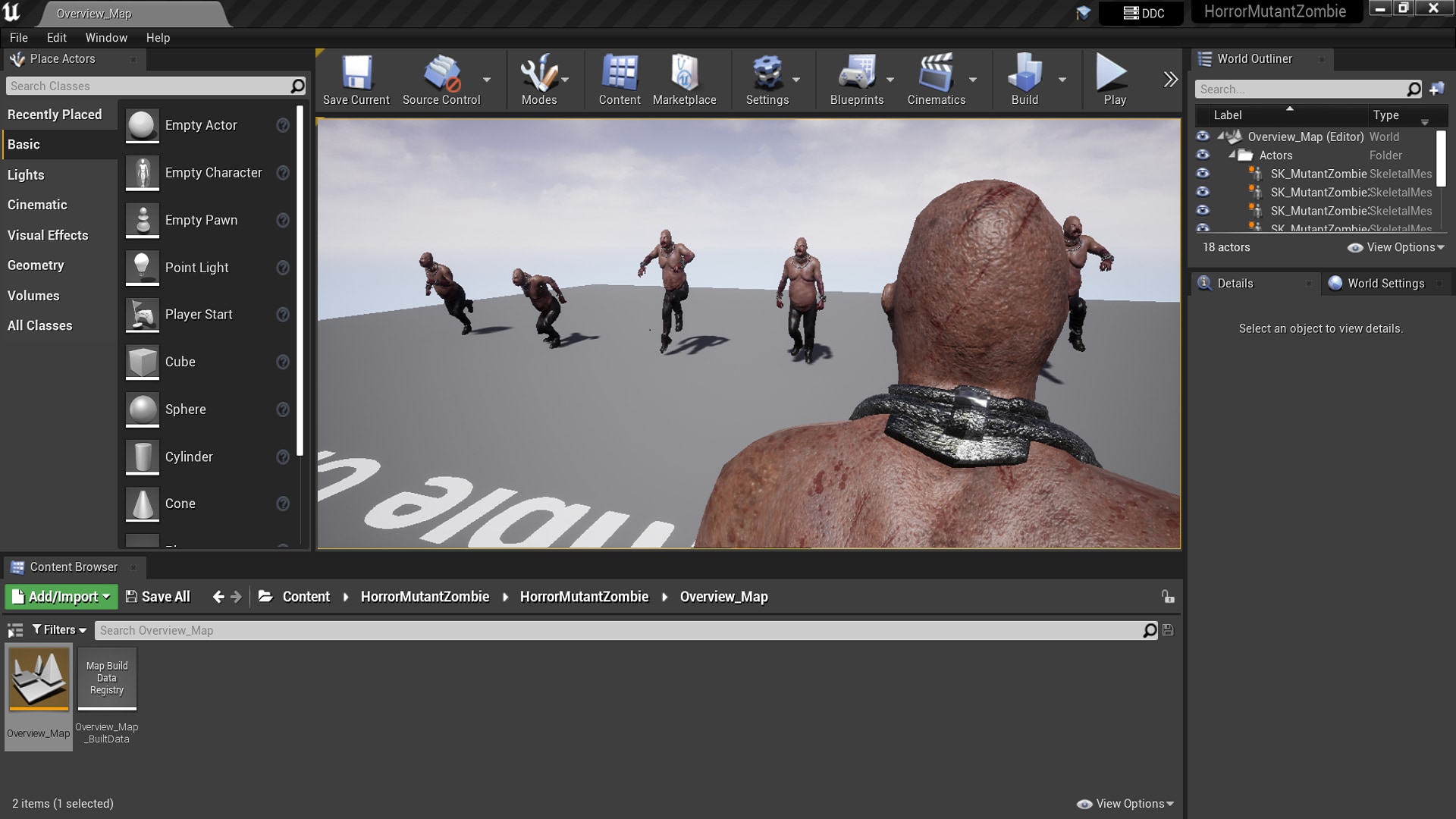Hide the first SK_MutantZombie actor
The image size is (1456, 819).
(1203, 174)
